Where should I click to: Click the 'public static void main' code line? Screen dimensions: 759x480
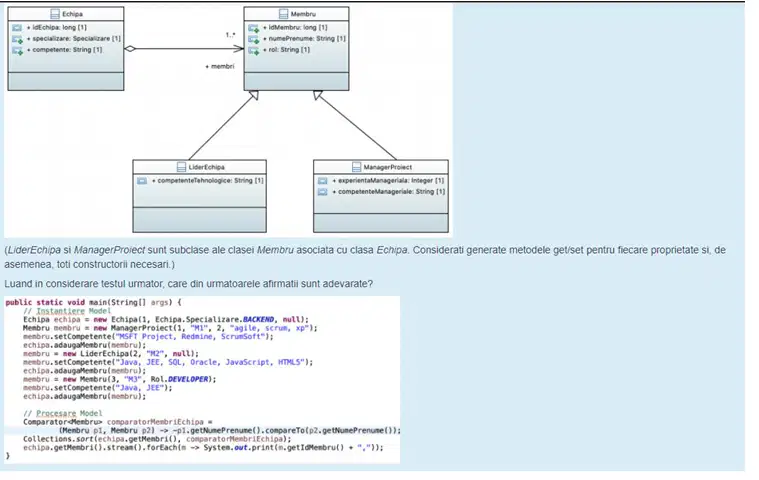93,302
